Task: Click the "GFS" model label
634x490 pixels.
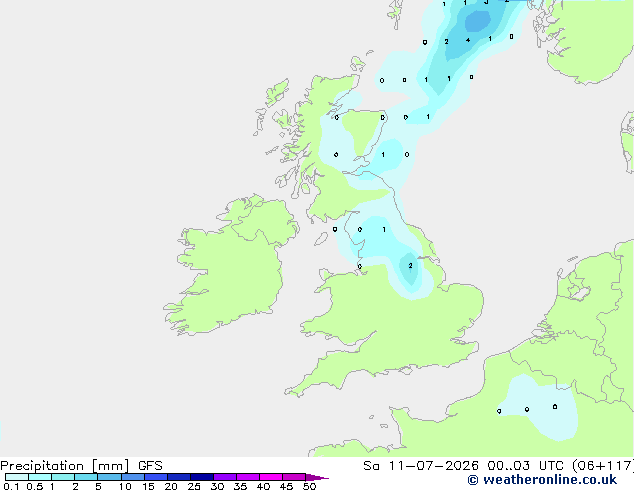Action: click(150, 466)
